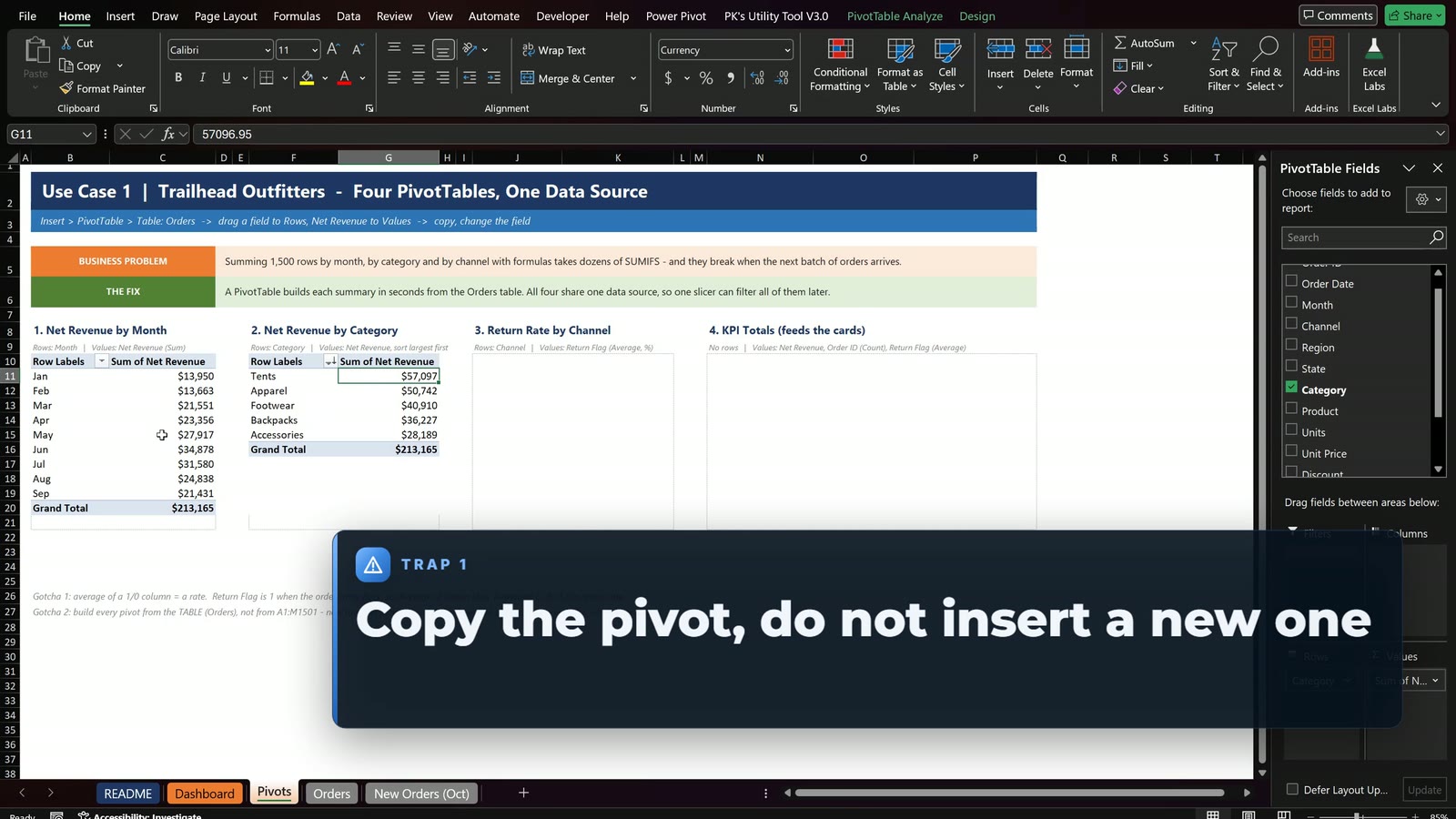This screenshot has width=1456, height=819.
Task: Check the Channel field
Action: (x=1291, y=323)
